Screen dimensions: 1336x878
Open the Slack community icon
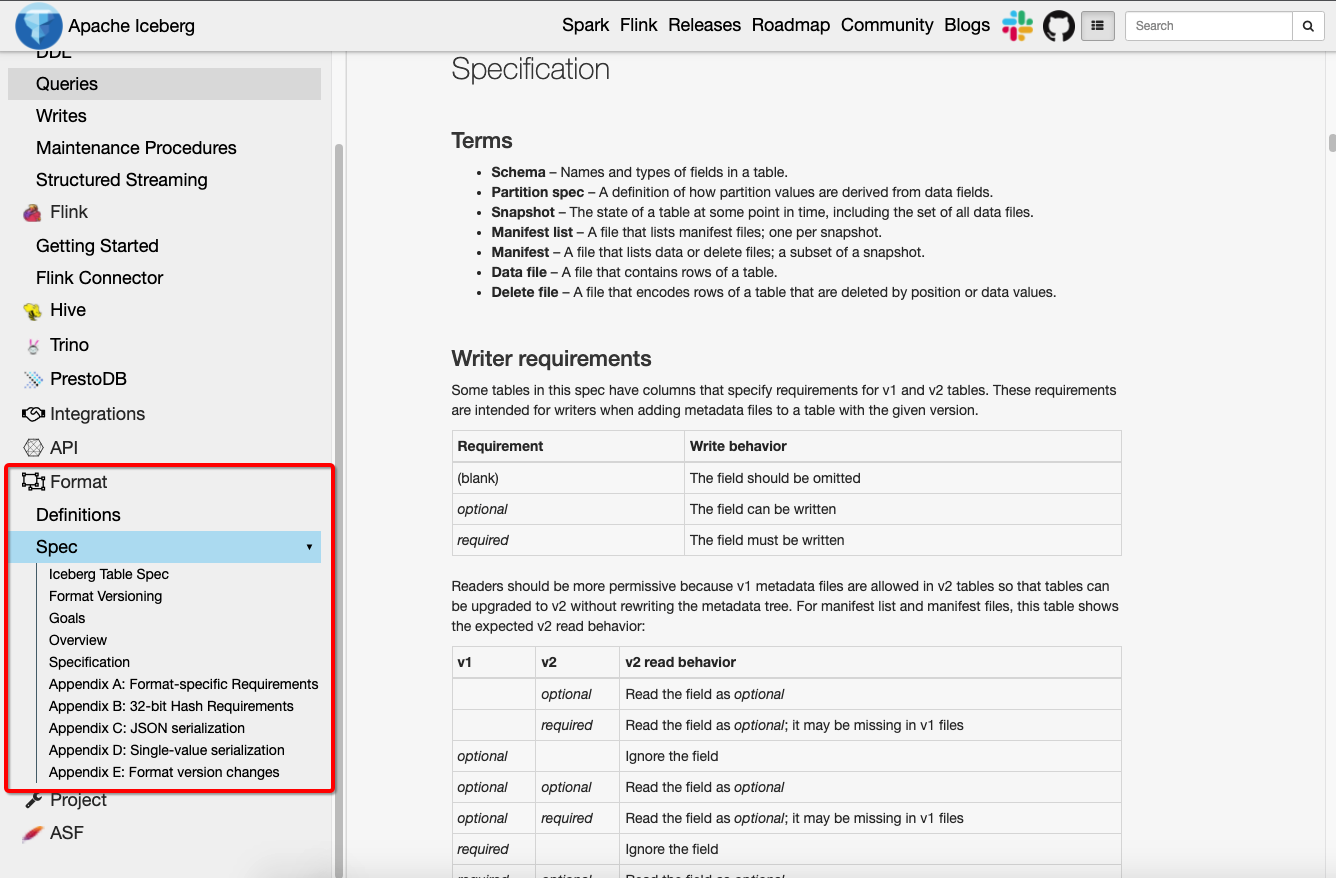1017,26
